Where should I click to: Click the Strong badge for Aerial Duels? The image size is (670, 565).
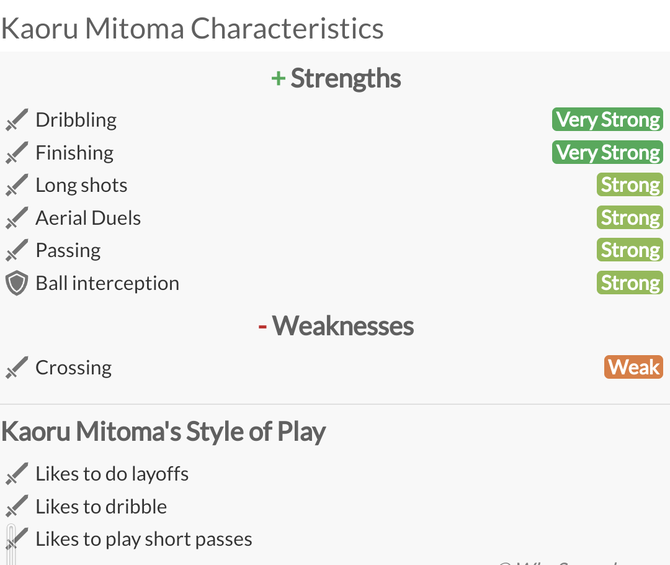(630, 218)
